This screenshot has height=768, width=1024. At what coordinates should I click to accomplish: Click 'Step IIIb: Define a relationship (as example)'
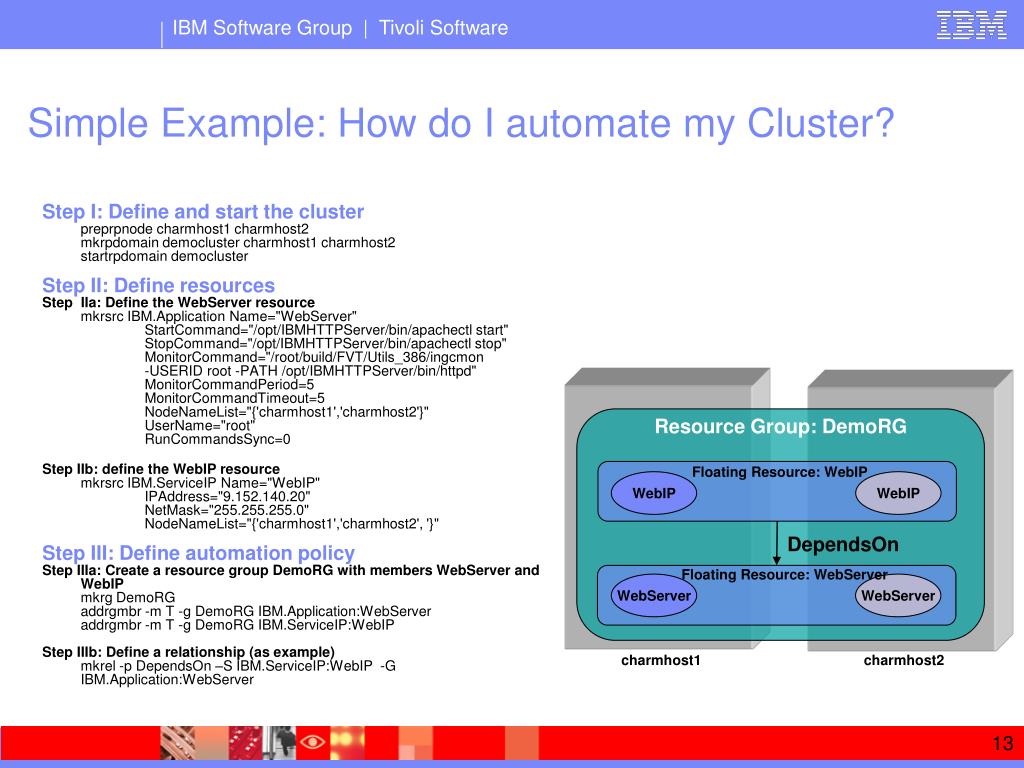(188, 652)
